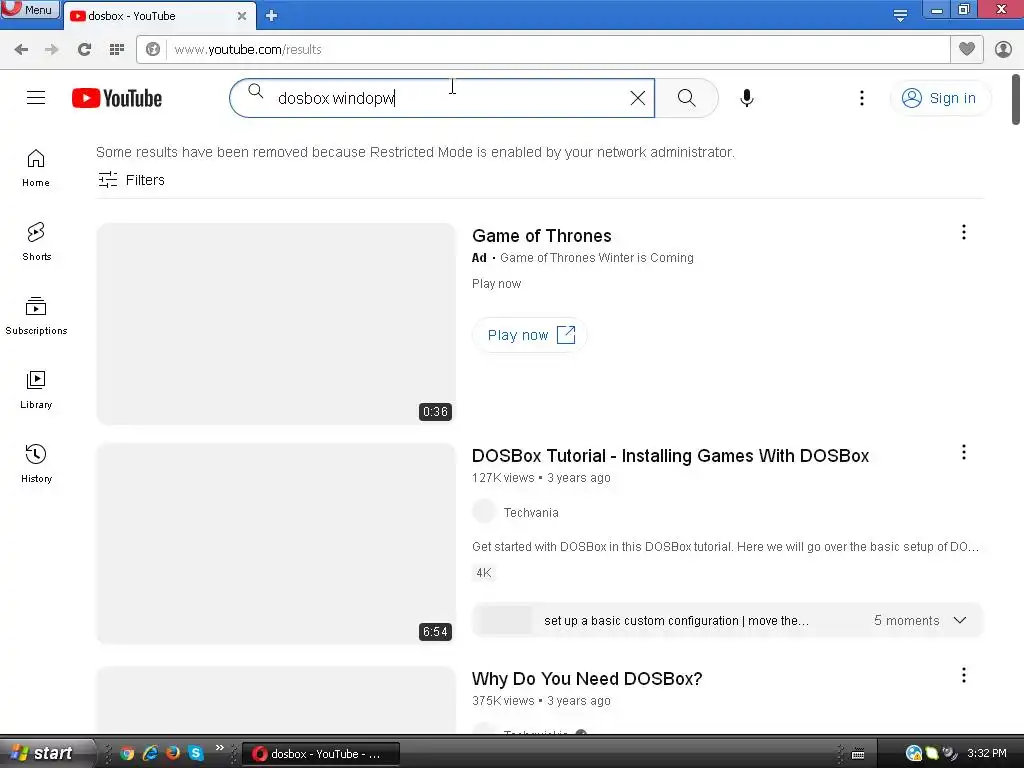Close the dosbox - YouTube tab
1024x768 pixels.
(x=242, y=16)
